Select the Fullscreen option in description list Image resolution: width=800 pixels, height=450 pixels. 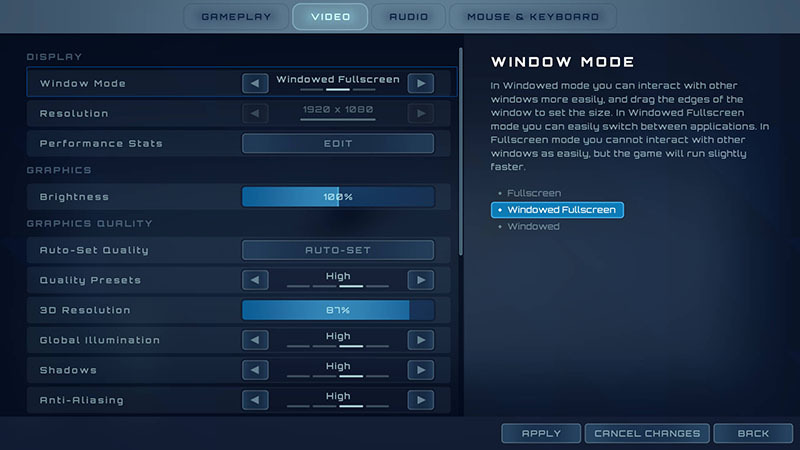coord(533,193)
